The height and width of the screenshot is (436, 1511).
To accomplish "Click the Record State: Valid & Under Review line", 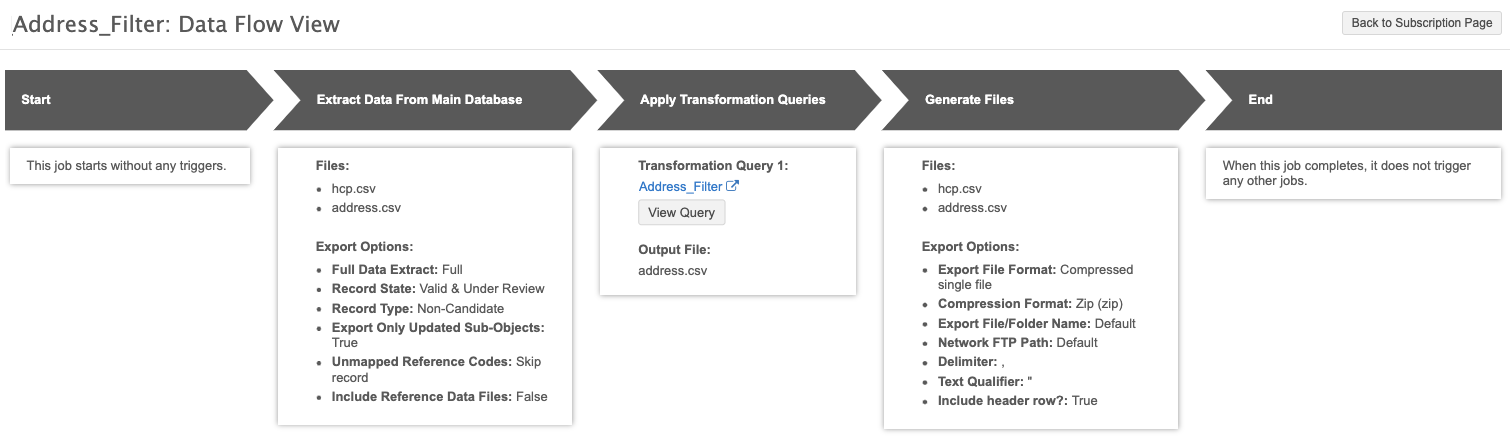I will pyautogui.click(x=438, y=289).
